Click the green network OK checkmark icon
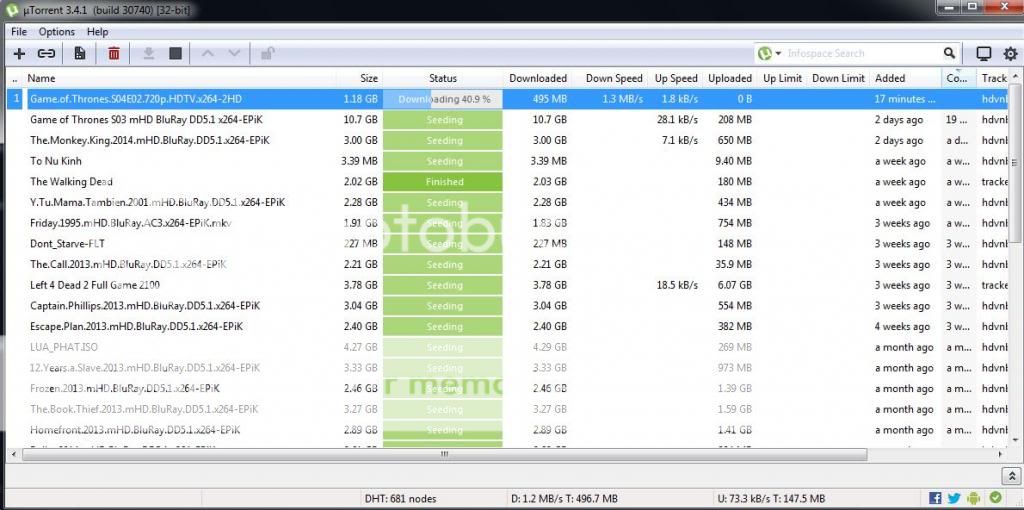 tap(995, 498)
